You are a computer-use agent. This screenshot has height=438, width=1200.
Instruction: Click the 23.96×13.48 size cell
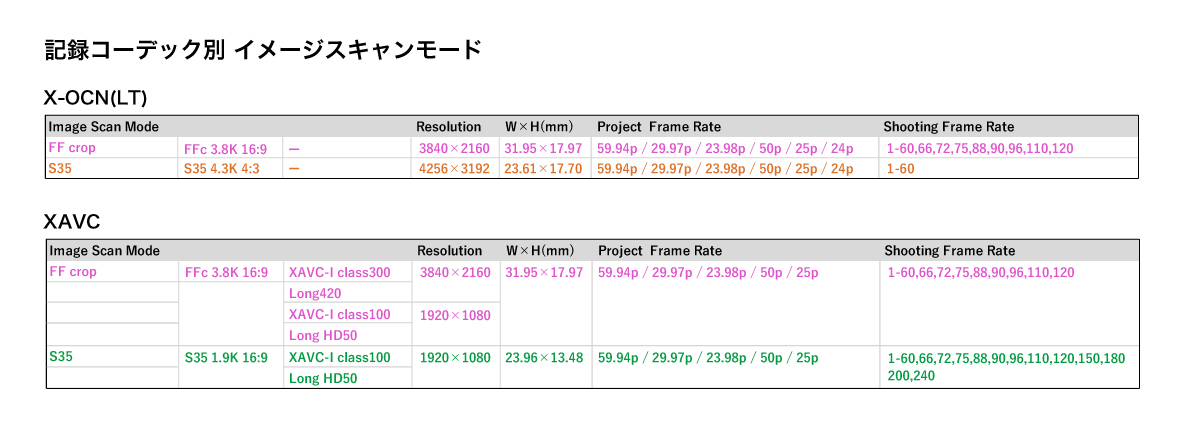[544, 357]
